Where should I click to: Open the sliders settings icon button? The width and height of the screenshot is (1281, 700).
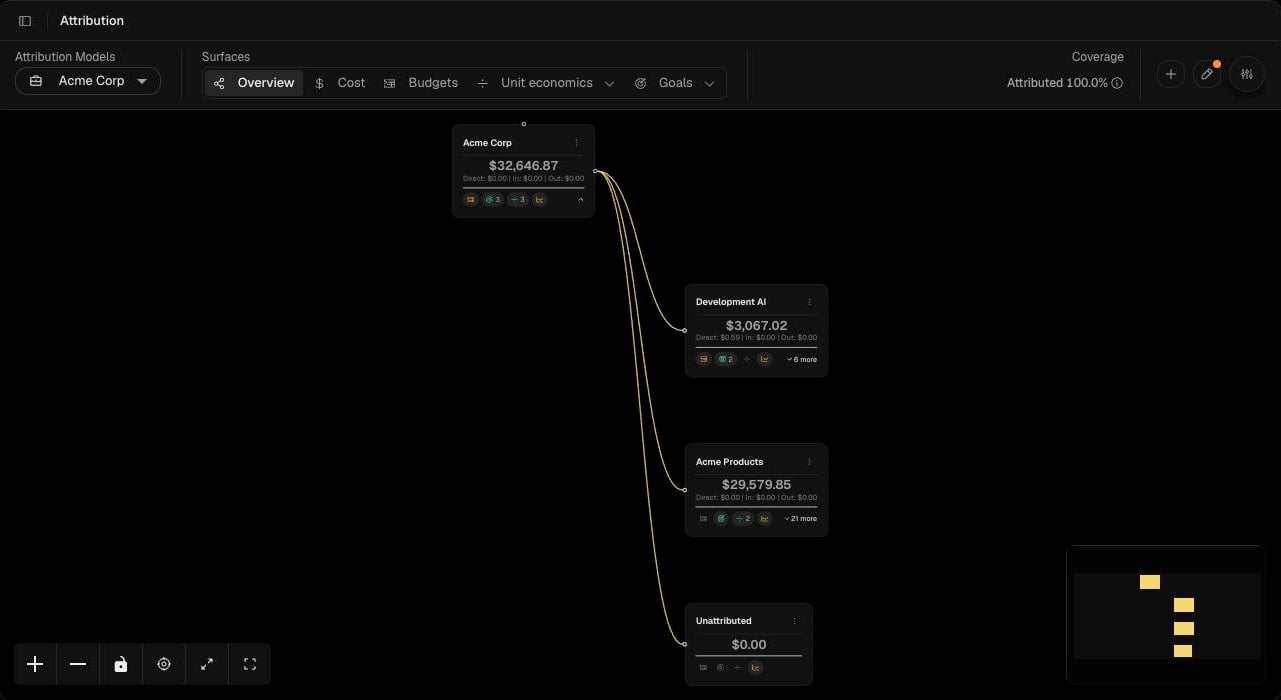pyautogui.click(x=1246, y=74)
